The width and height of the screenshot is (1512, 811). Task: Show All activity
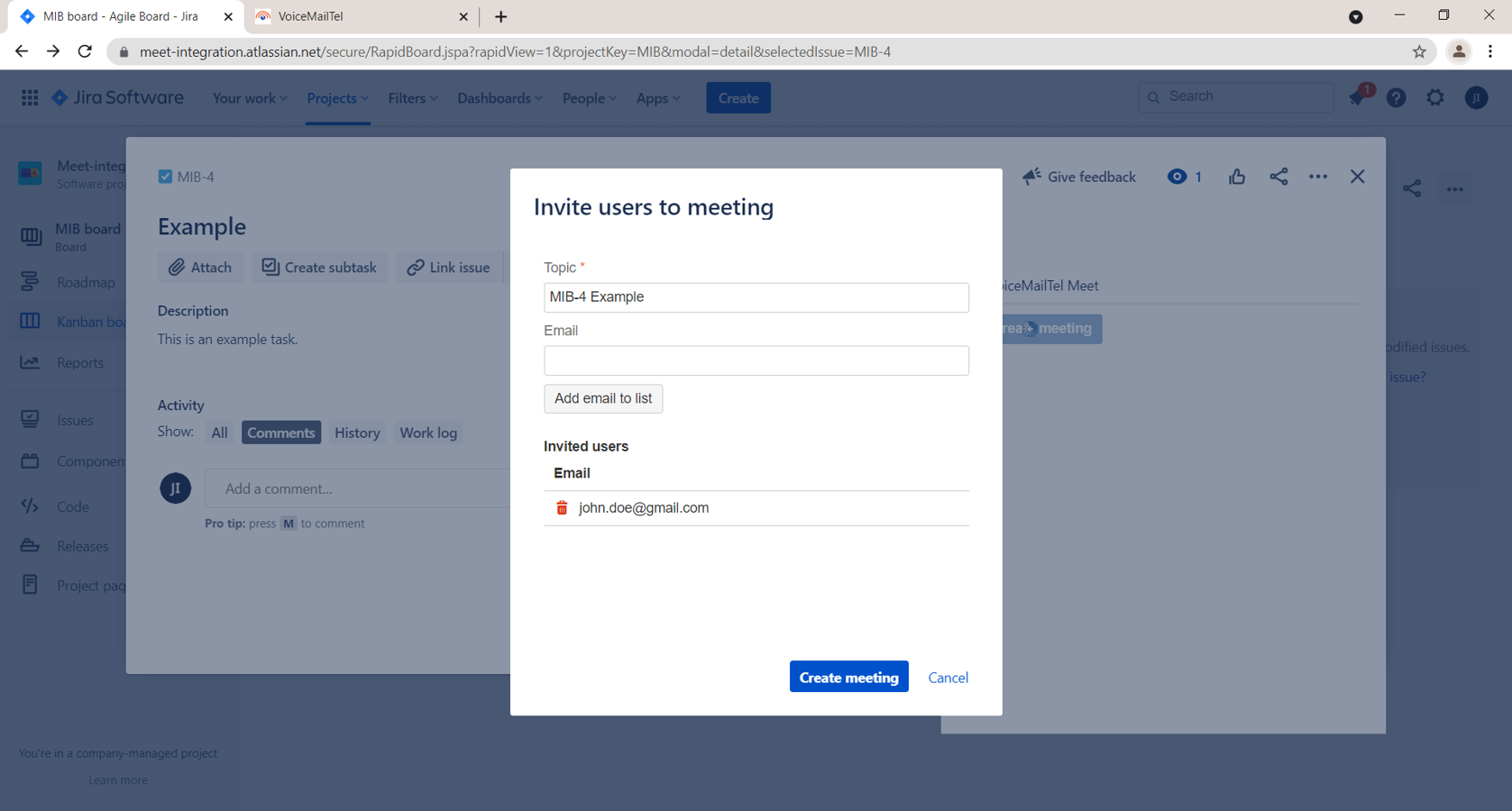(x=219, y=433)
